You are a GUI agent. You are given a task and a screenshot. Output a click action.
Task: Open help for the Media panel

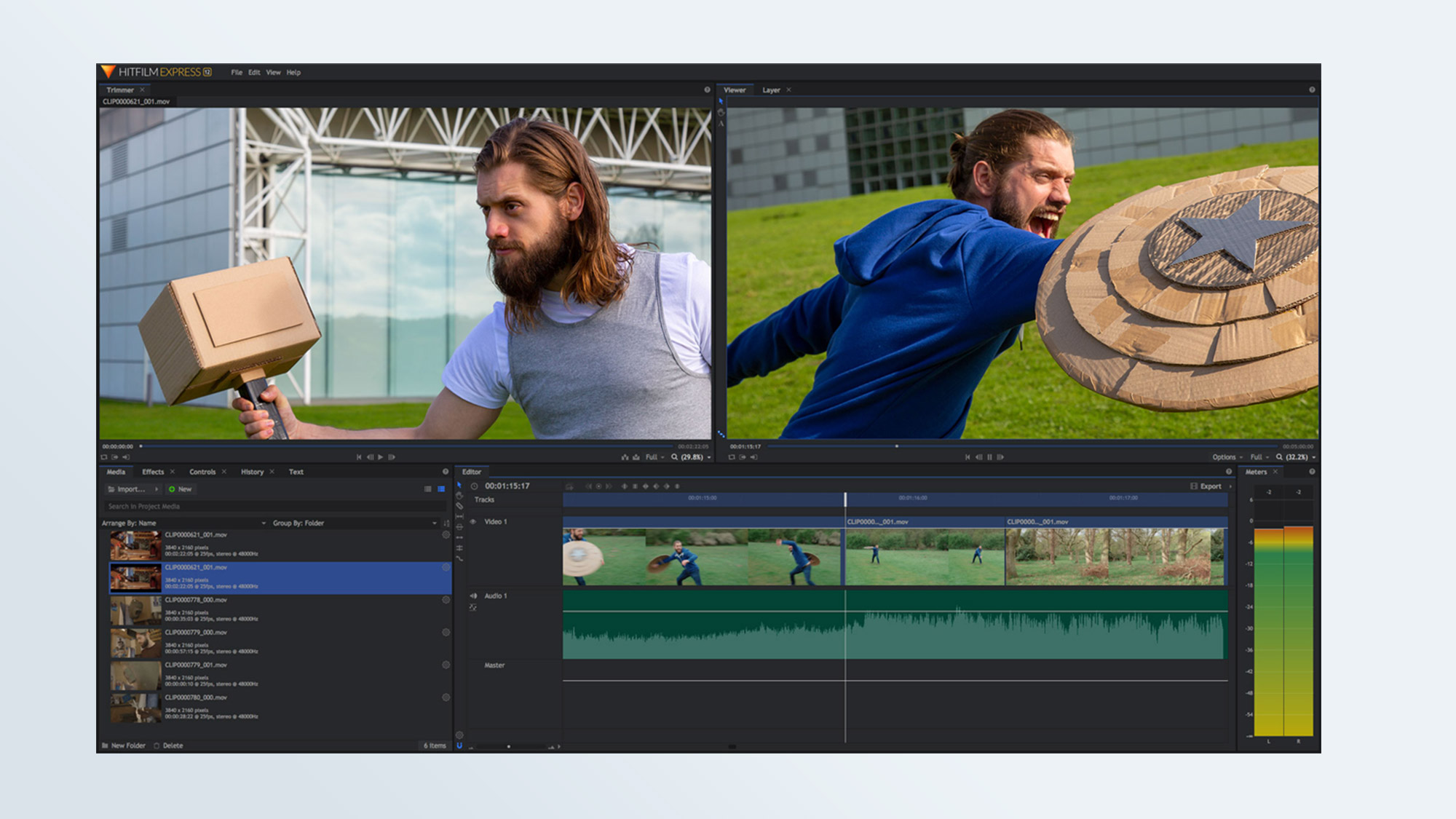point(446,472)
